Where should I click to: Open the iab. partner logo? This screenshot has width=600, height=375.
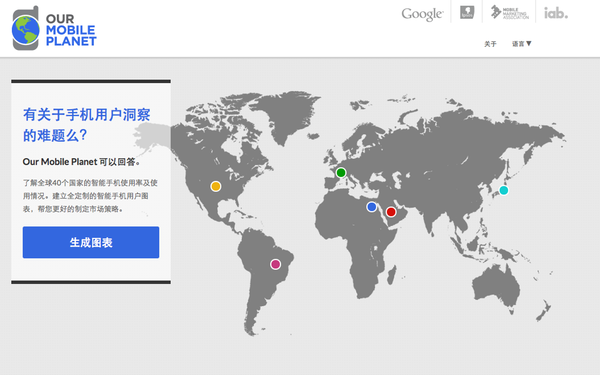[556, 13]
